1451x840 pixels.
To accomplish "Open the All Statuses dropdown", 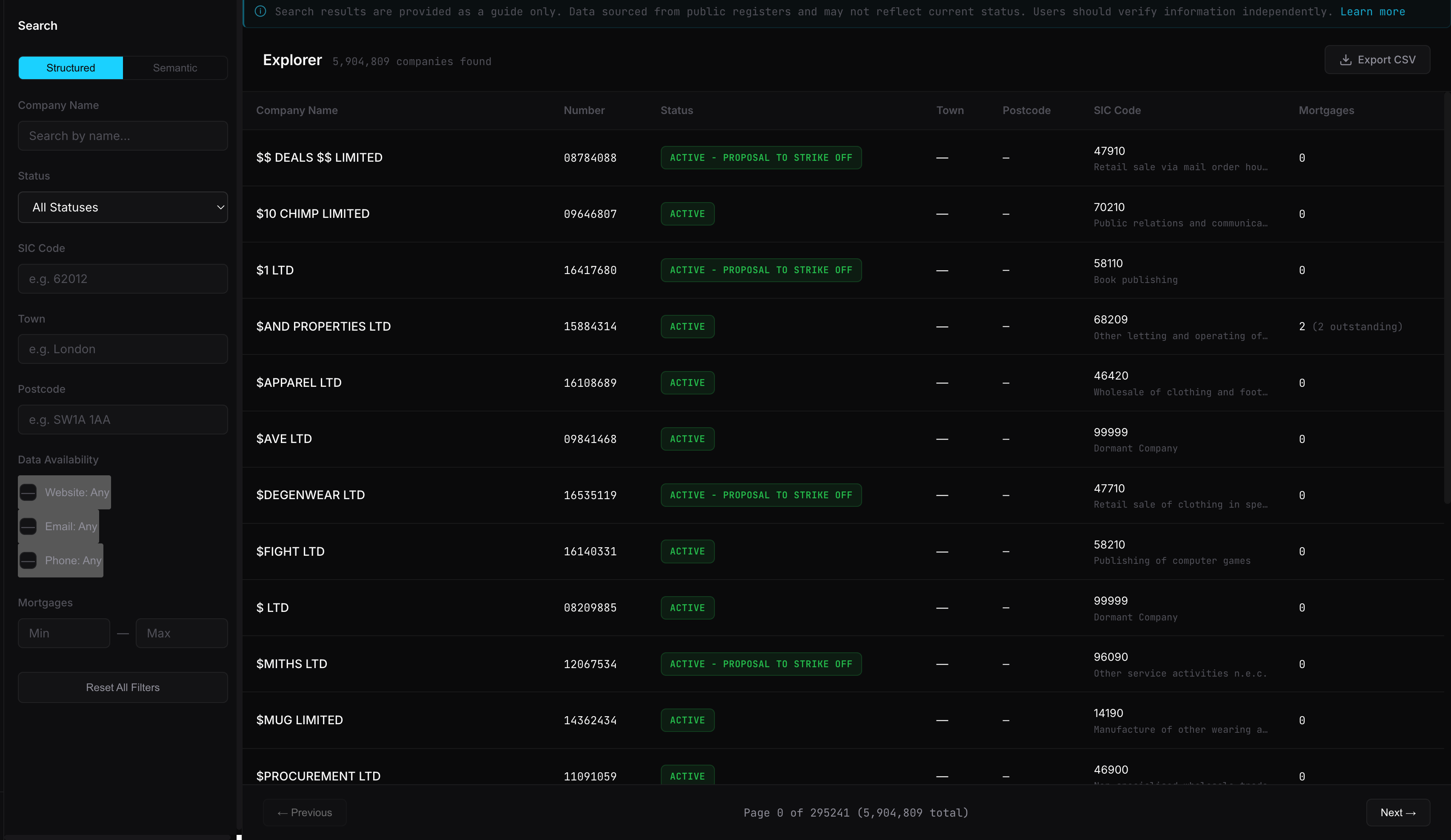I will coord(123,207).
